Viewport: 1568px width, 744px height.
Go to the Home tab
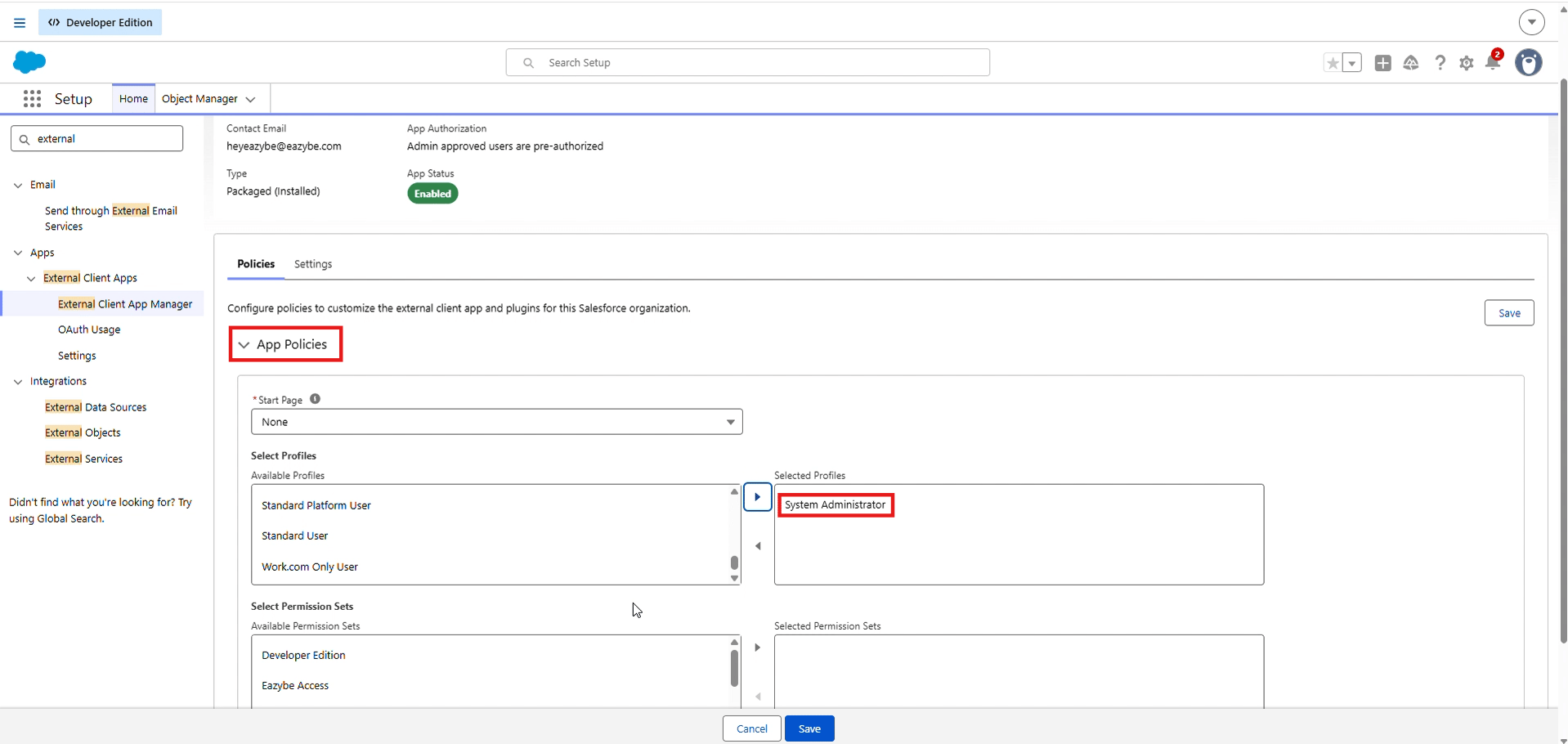pyautogui.click(x=133, y=99)
